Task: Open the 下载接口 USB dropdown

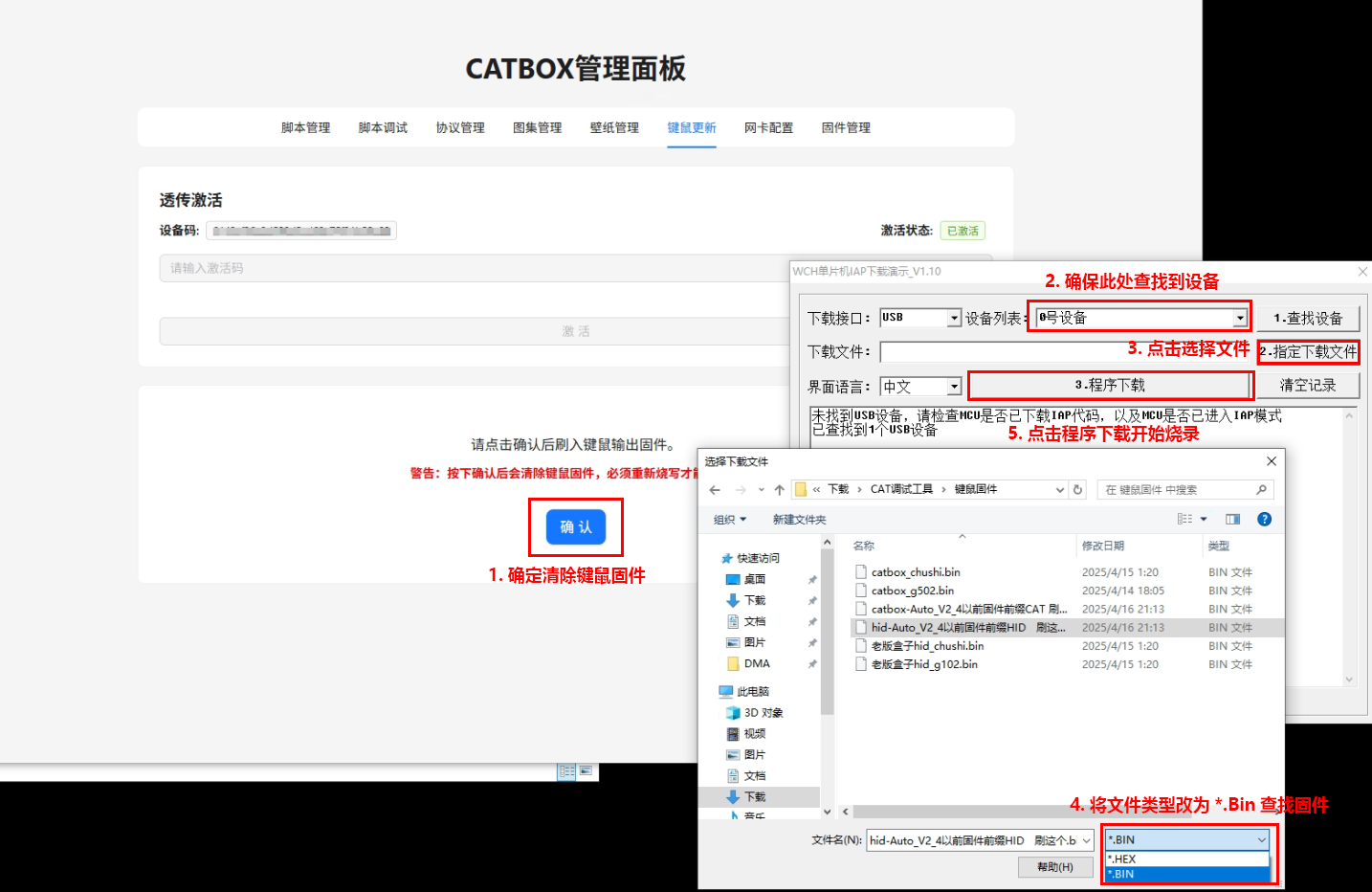Action: coord(954,318)
